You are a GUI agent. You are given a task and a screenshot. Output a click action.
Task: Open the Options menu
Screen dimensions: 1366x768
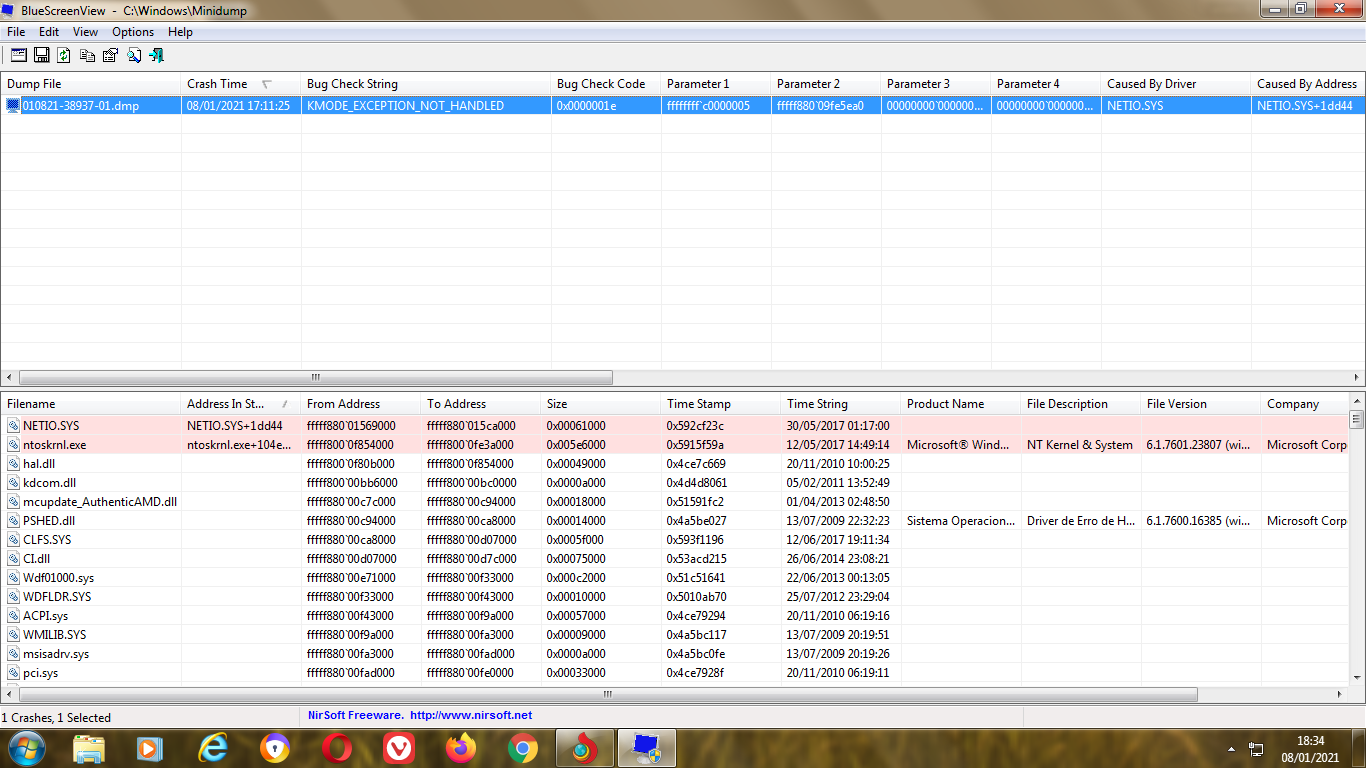[x=133, y=32]
